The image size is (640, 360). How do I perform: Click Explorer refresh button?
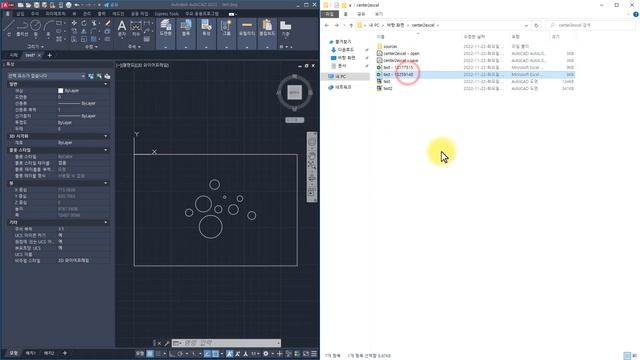(536, 25)
